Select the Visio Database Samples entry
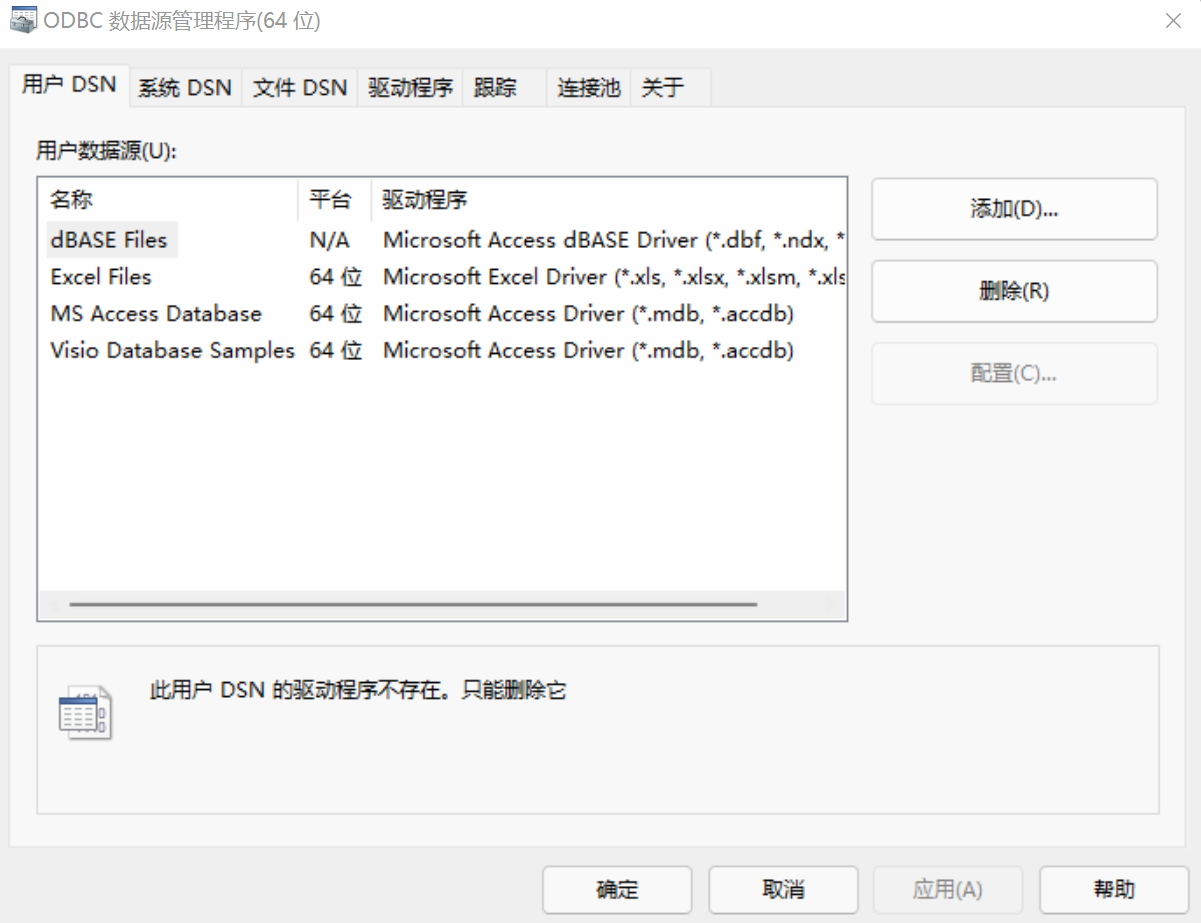The image size is (1201, 923). click(171, 351)
